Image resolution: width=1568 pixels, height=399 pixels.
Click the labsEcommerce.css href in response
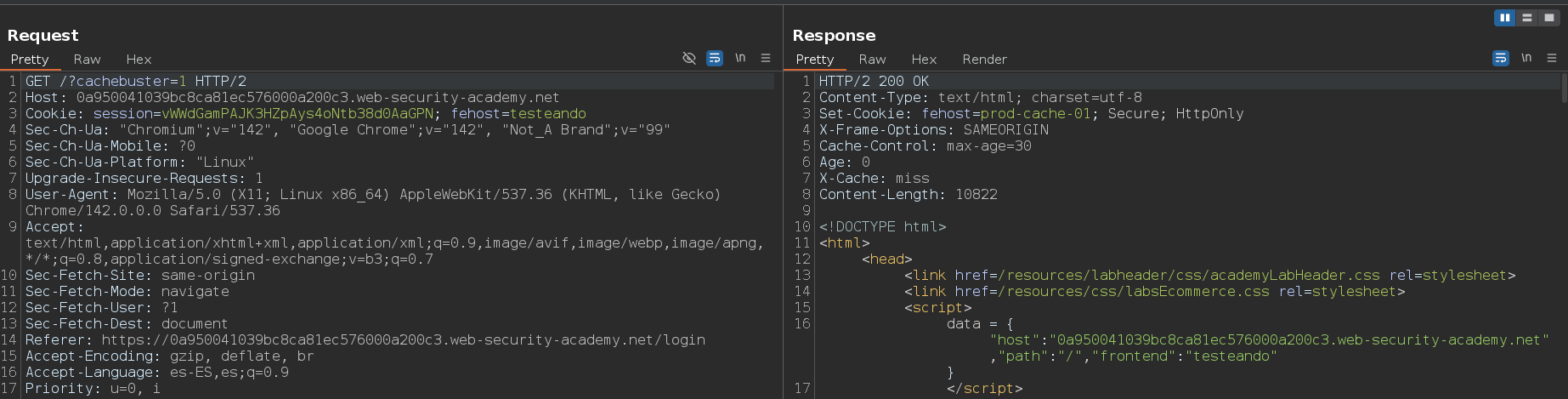coord(1134,292)
